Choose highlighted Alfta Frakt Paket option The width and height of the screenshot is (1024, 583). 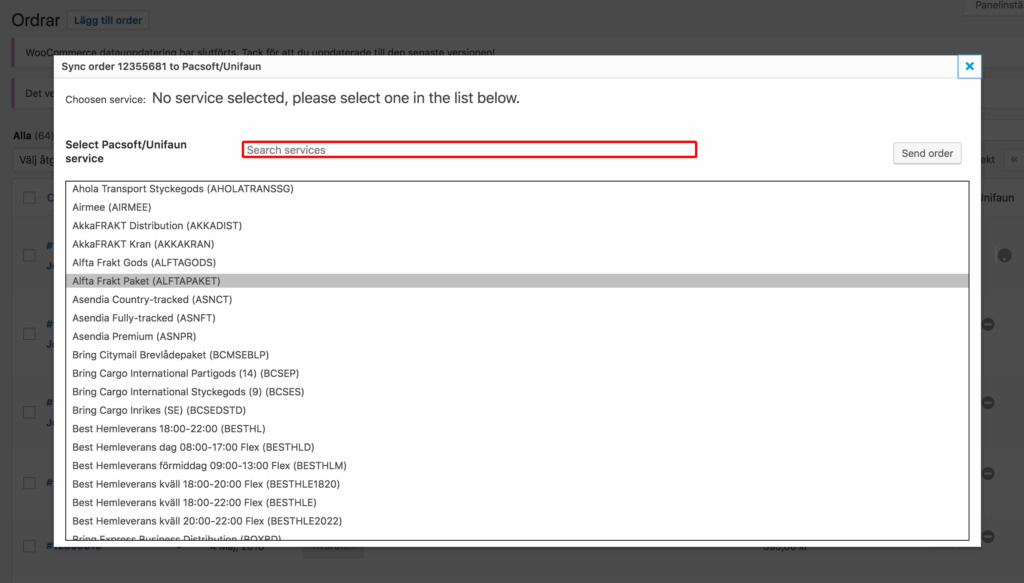tap(146, 281)
